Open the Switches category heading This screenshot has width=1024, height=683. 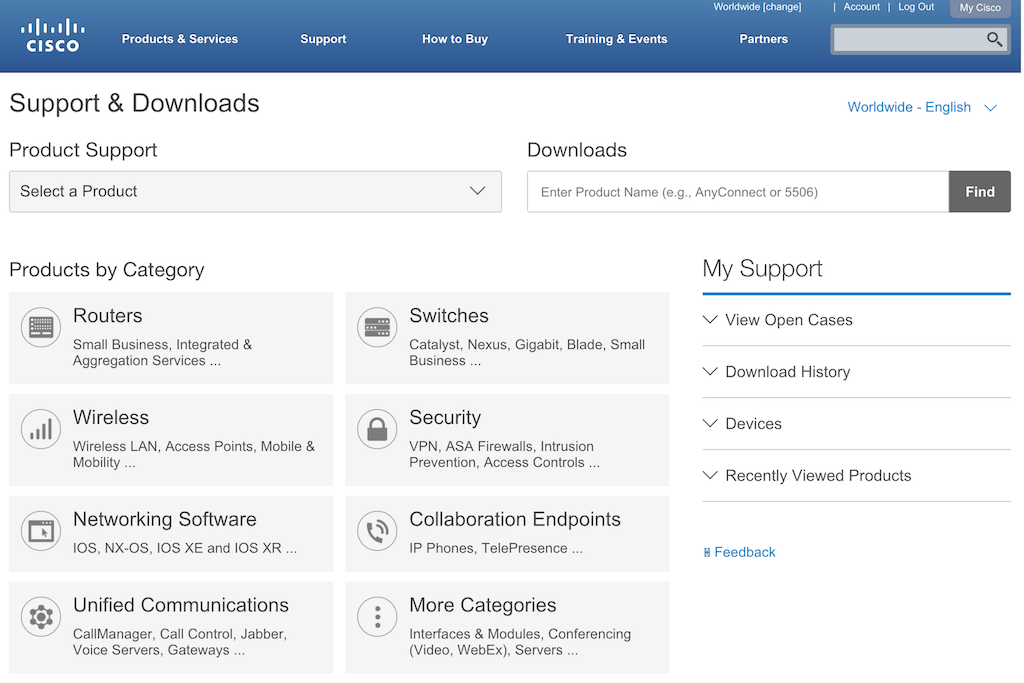pos(449,315)
